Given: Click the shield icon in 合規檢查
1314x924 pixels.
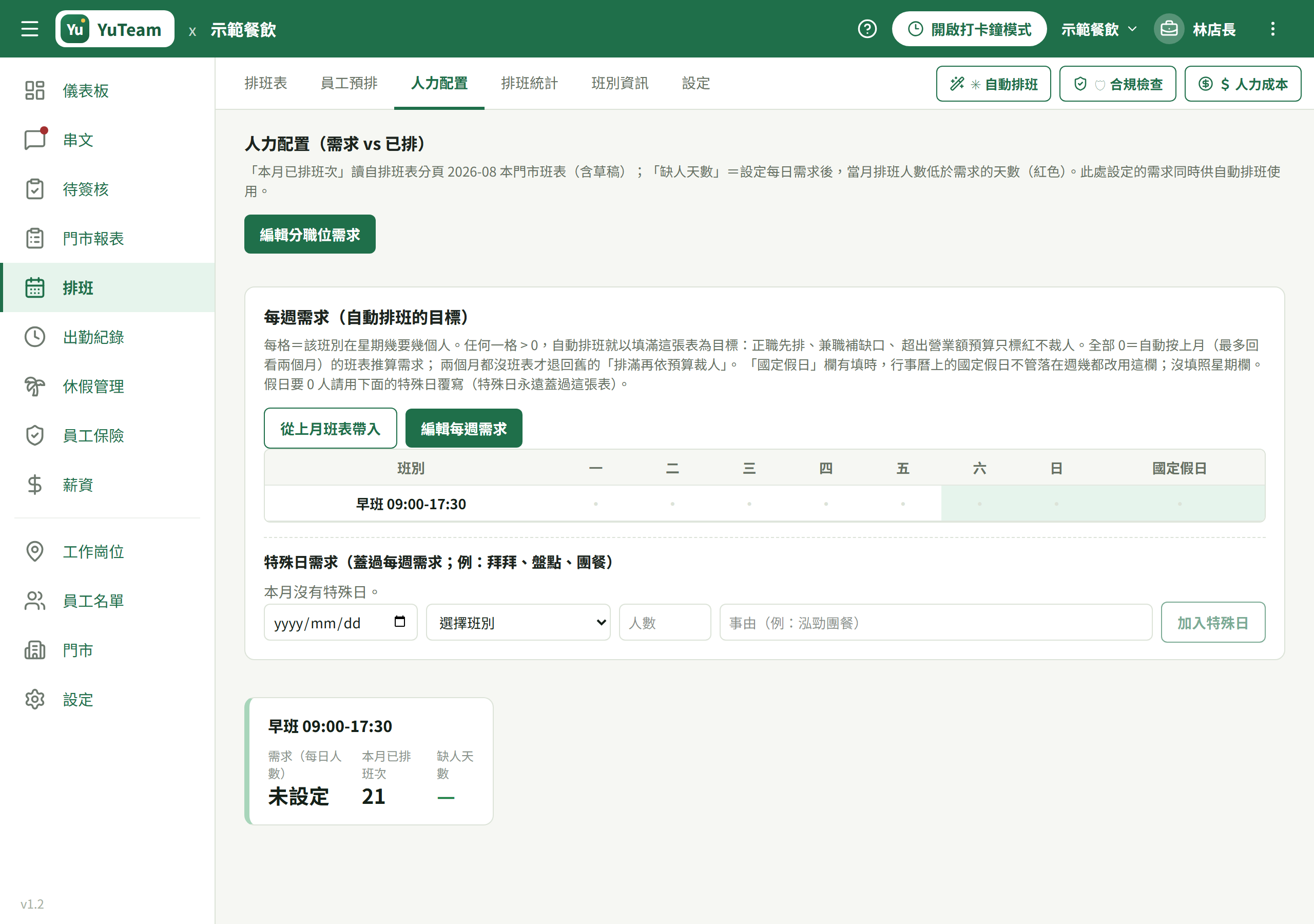Looking at the screenshot, I should [1080, 84].
